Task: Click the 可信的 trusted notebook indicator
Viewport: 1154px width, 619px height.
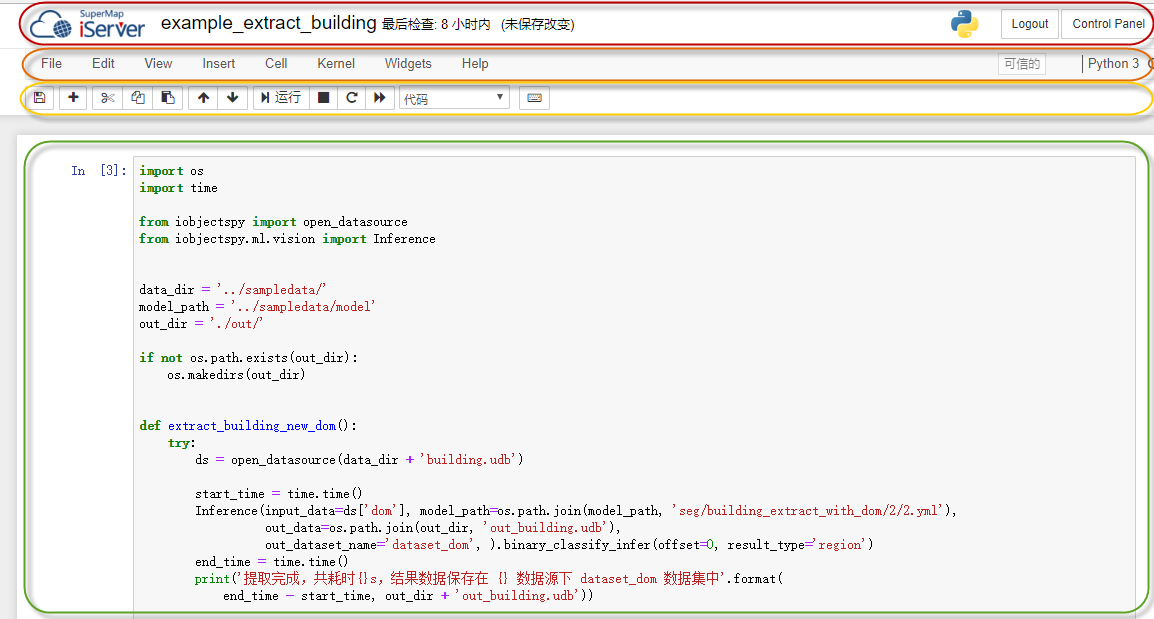Action: click(1022, 64)
